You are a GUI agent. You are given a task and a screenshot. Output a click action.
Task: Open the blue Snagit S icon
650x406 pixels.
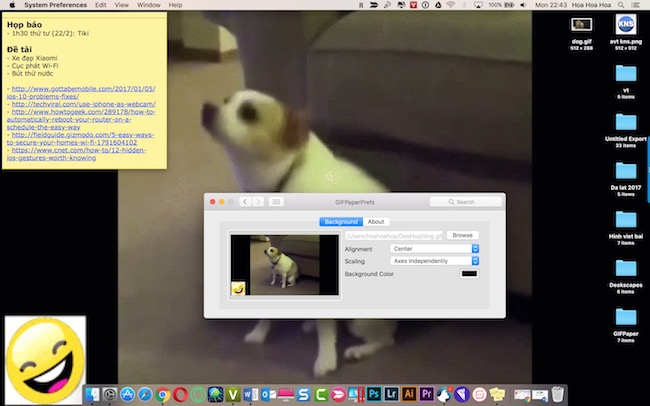(x=303, y=394)
